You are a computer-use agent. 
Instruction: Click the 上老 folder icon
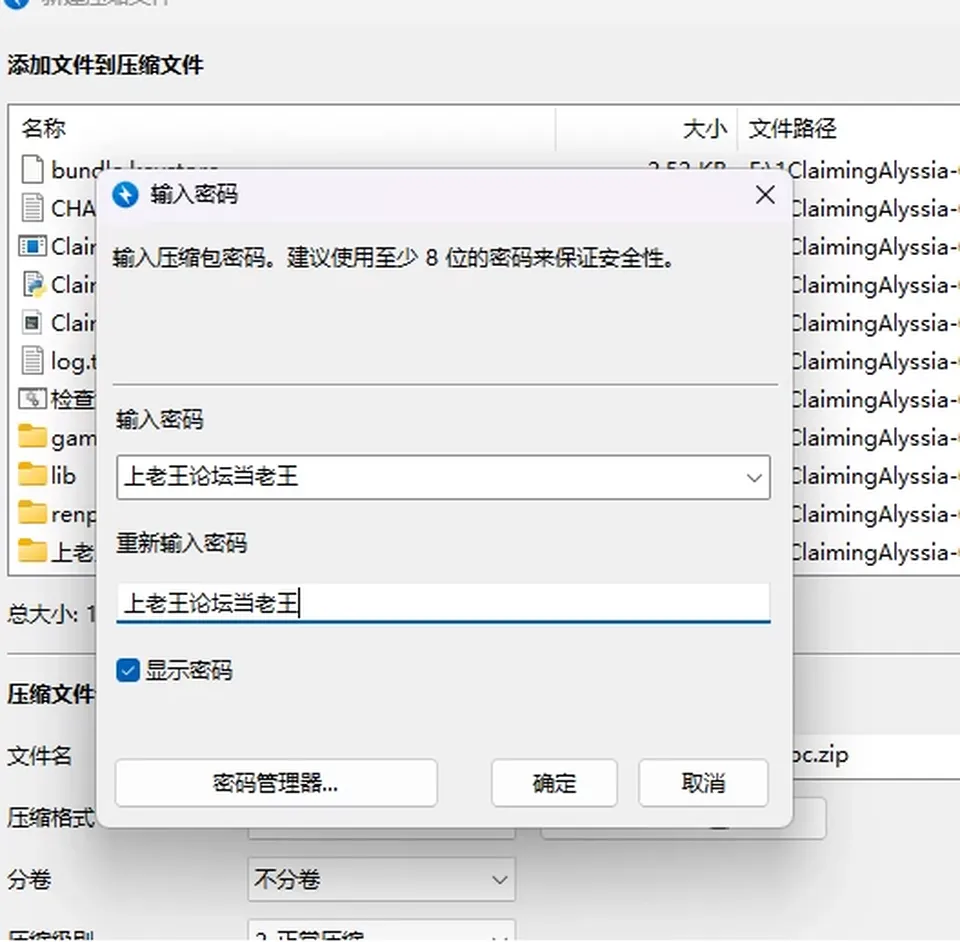[x=32, y=551]
